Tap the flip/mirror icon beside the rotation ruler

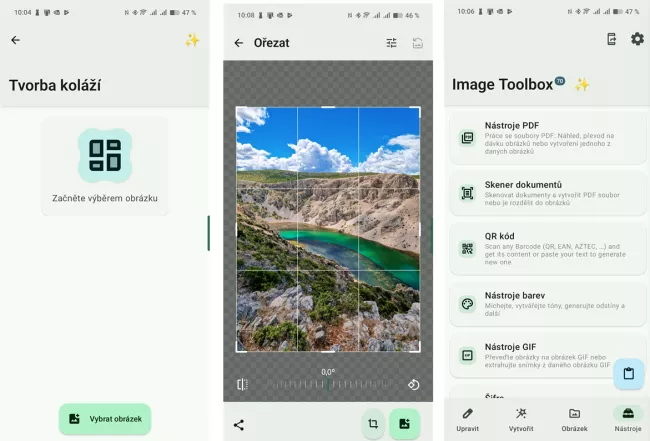[242, 384]
